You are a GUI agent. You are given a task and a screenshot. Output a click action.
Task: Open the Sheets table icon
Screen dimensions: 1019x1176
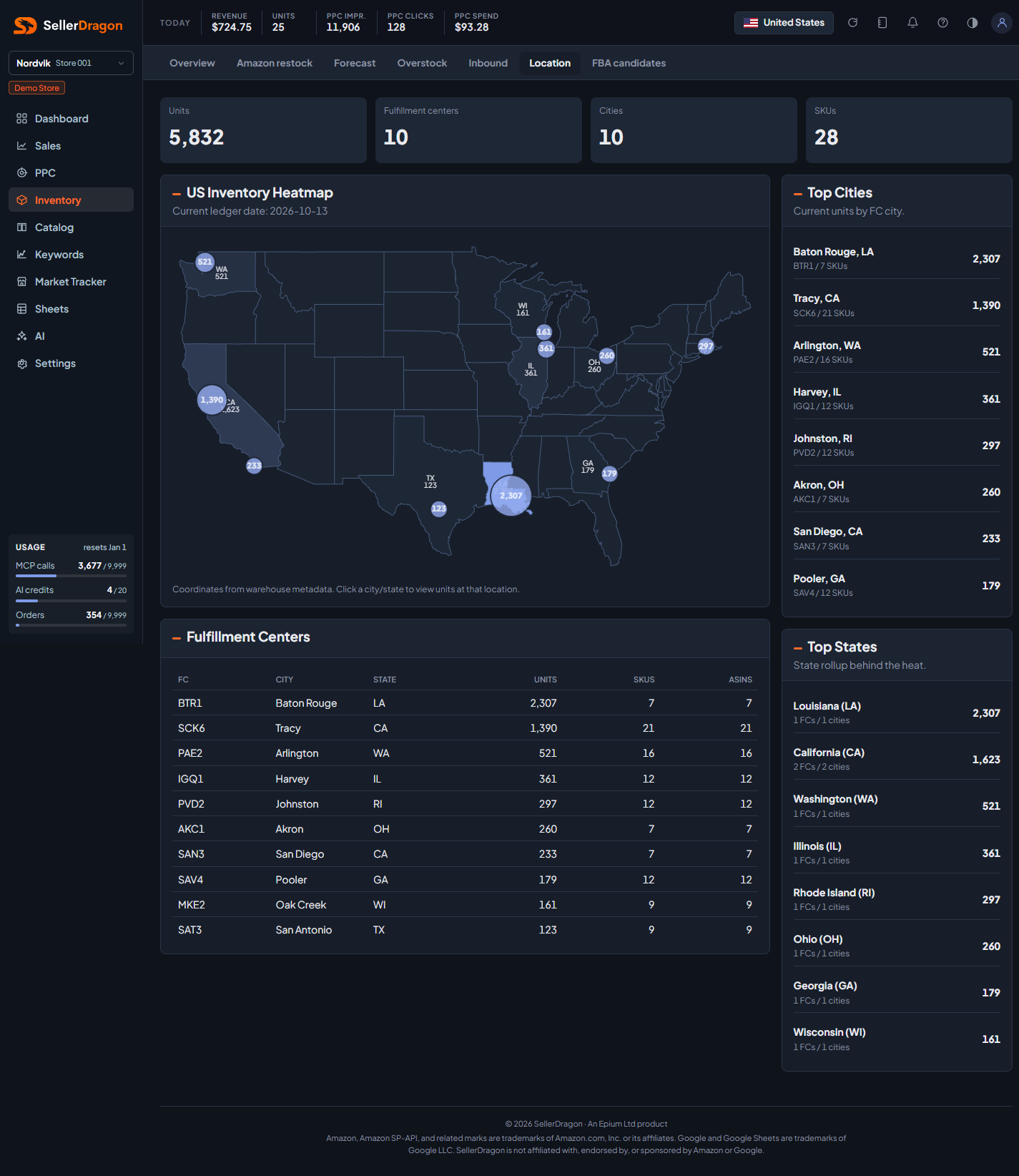click(22, 309)
